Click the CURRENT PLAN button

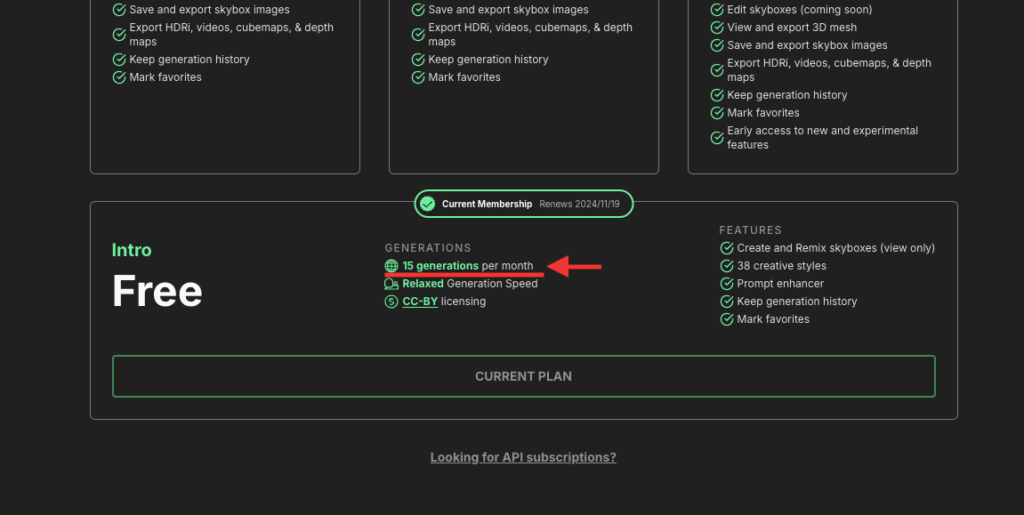point(523,376)
